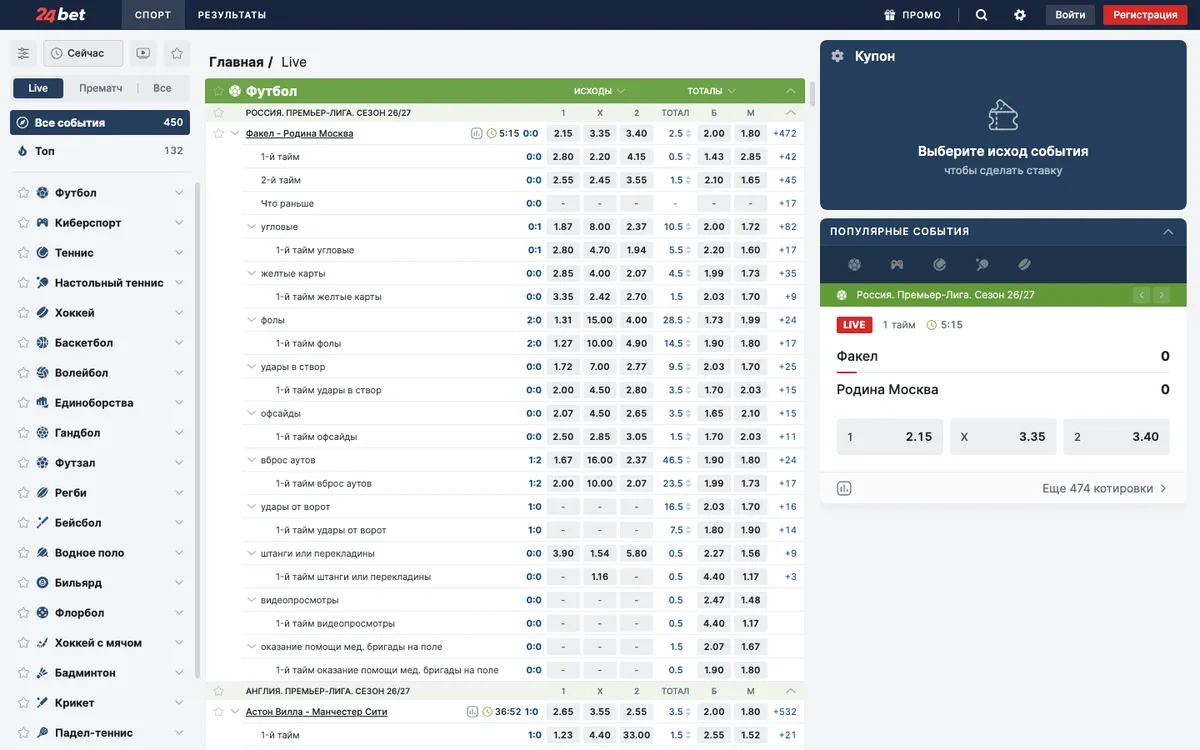Select hockey icon in popular events

(x=1025, y=265)
